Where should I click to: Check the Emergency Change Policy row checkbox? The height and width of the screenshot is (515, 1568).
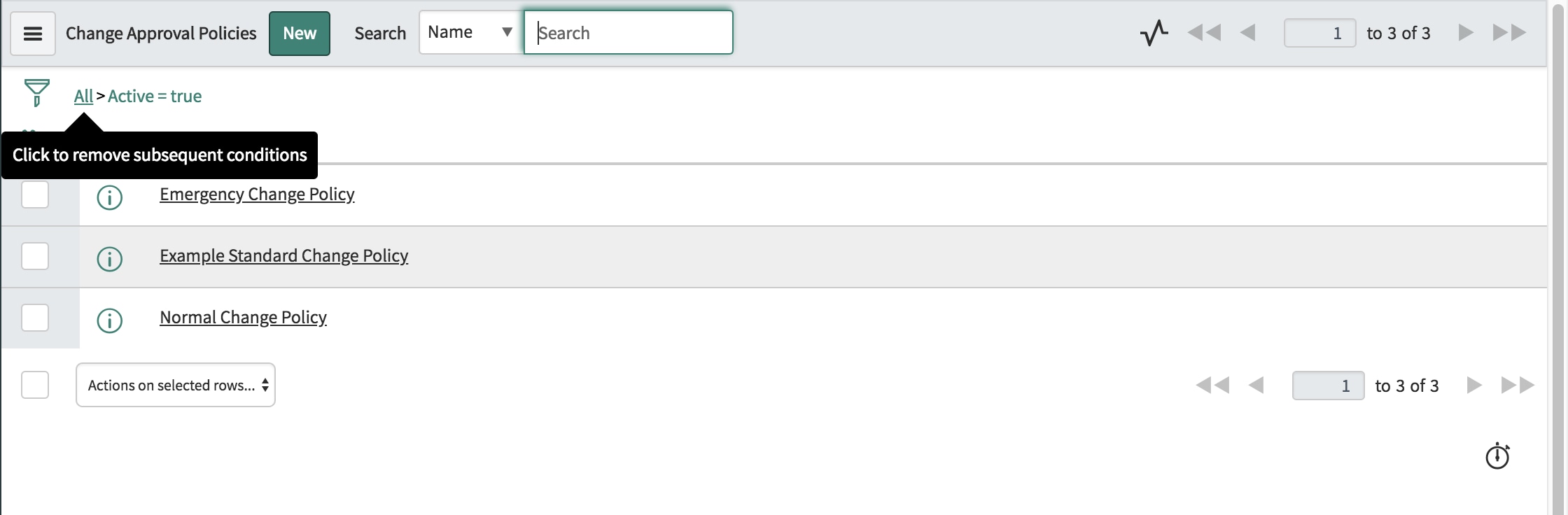click(x=34, y=195)
